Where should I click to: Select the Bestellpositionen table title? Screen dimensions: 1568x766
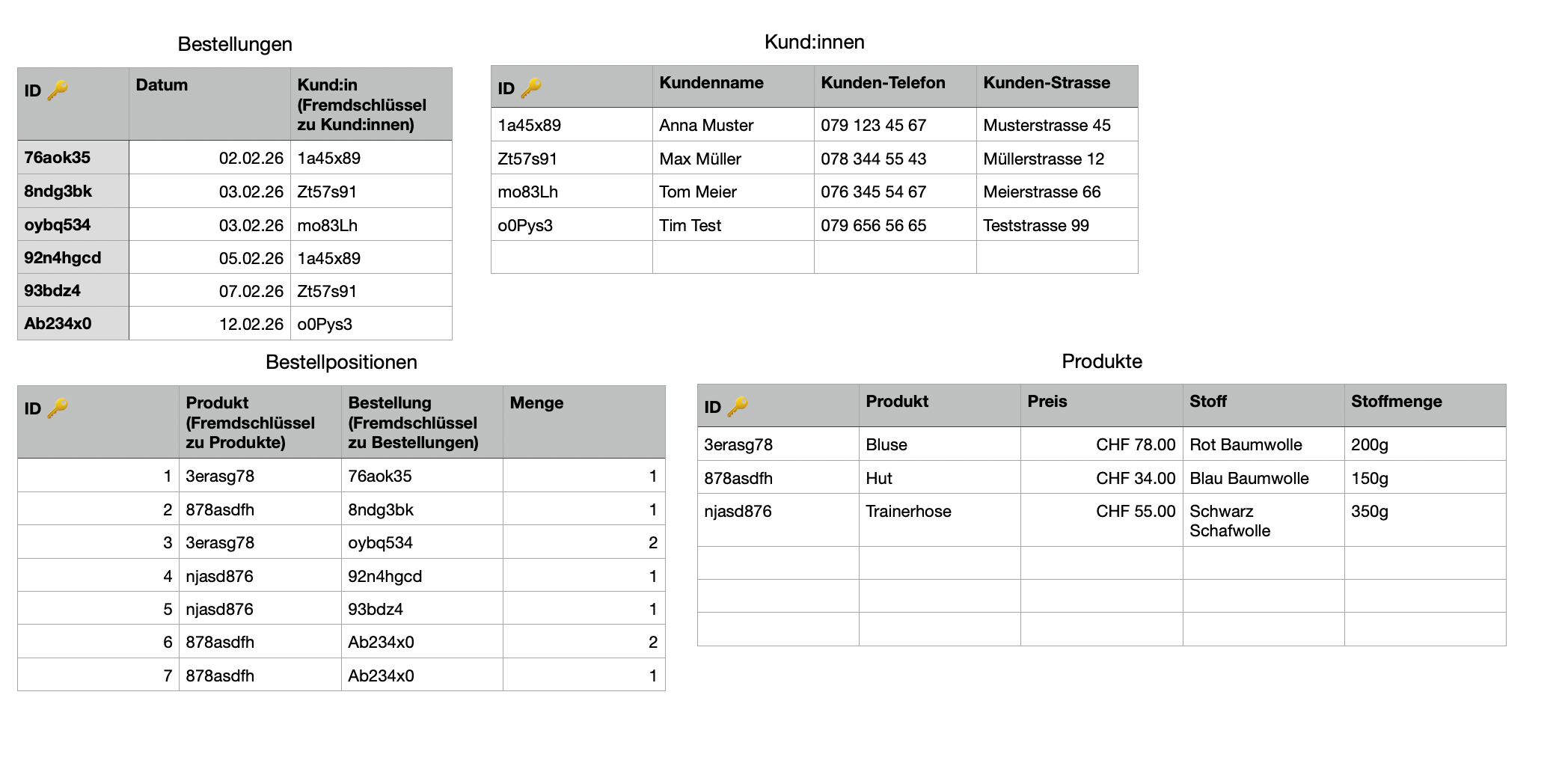[x=341, y=362]
